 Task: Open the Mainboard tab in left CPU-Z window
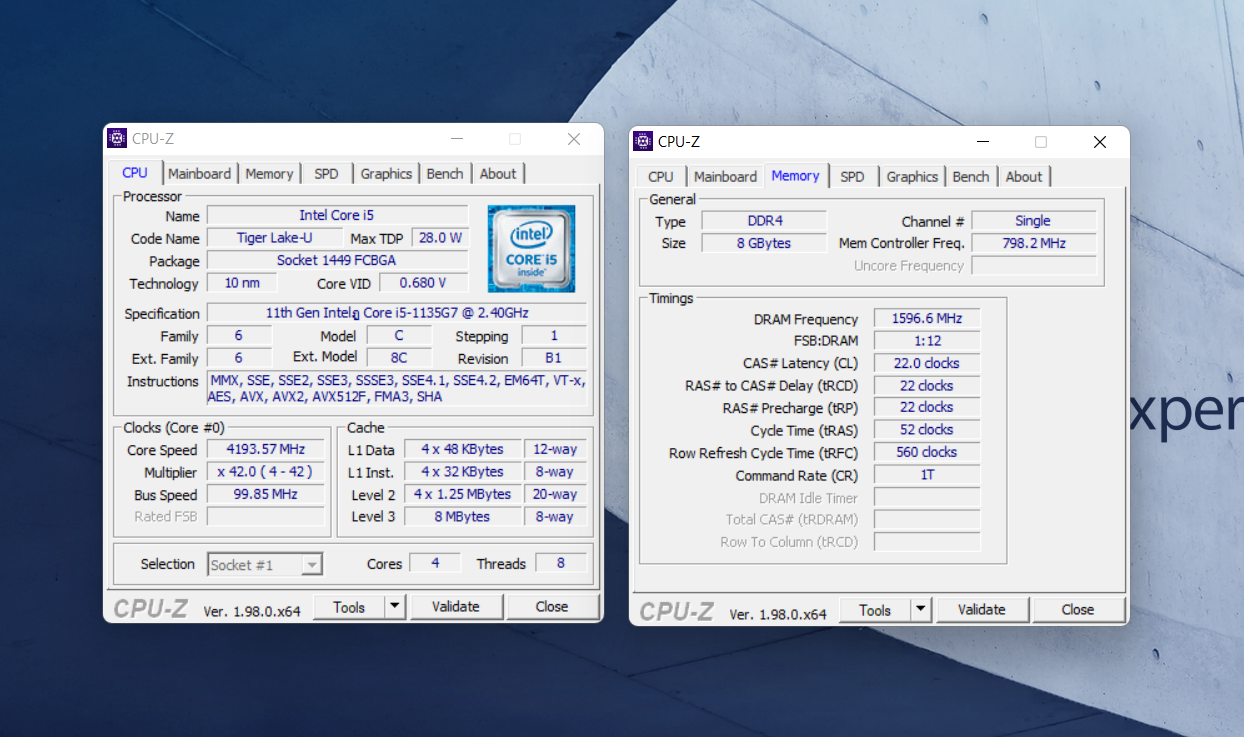point(199,174)
